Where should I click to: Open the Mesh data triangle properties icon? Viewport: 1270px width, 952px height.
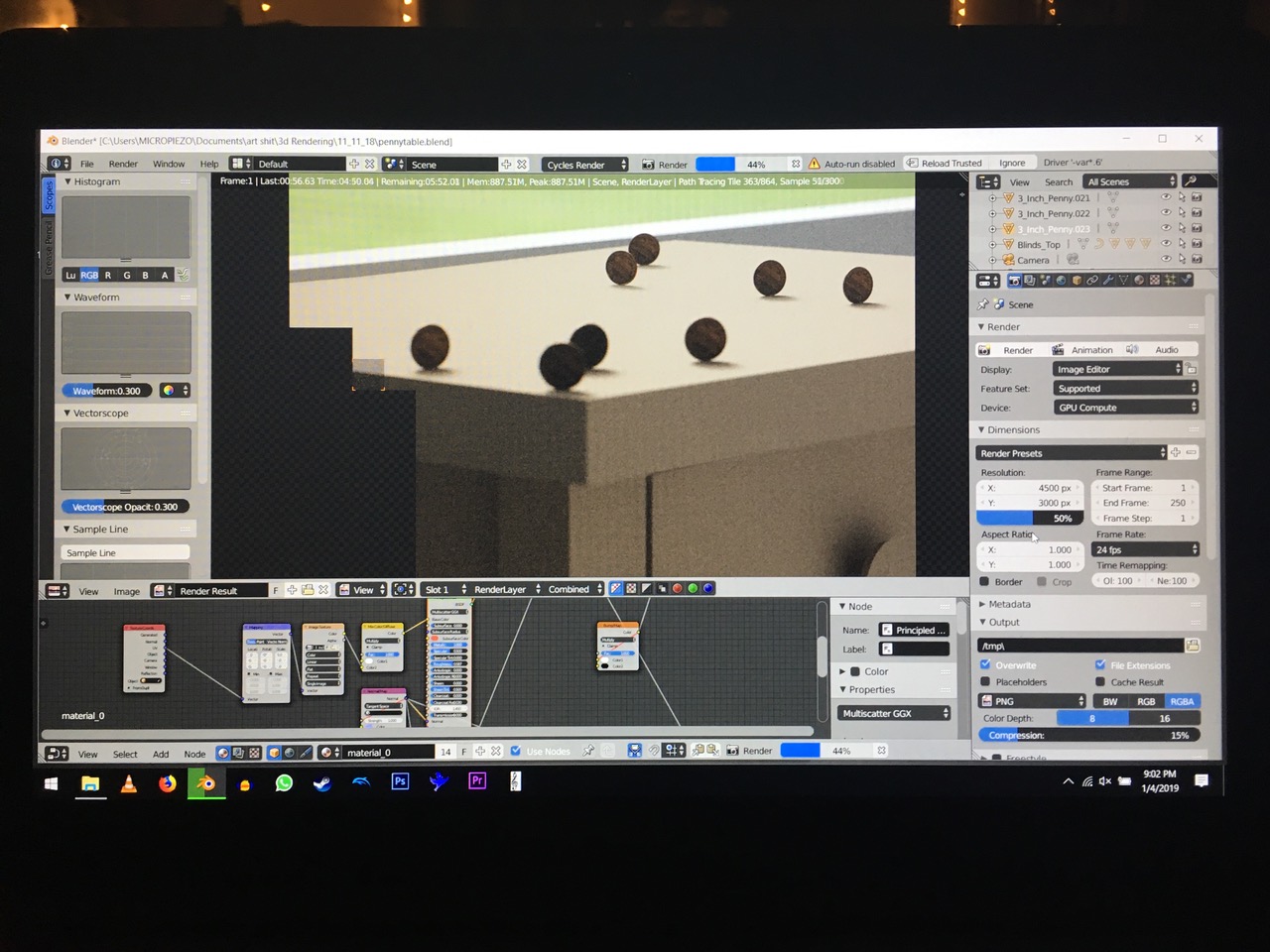[1123, 280]
